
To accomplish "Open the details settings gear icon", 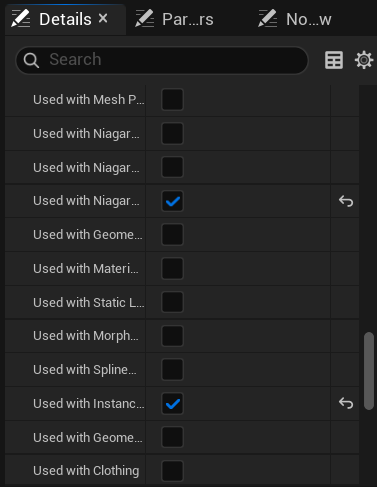I will [364, 60].
